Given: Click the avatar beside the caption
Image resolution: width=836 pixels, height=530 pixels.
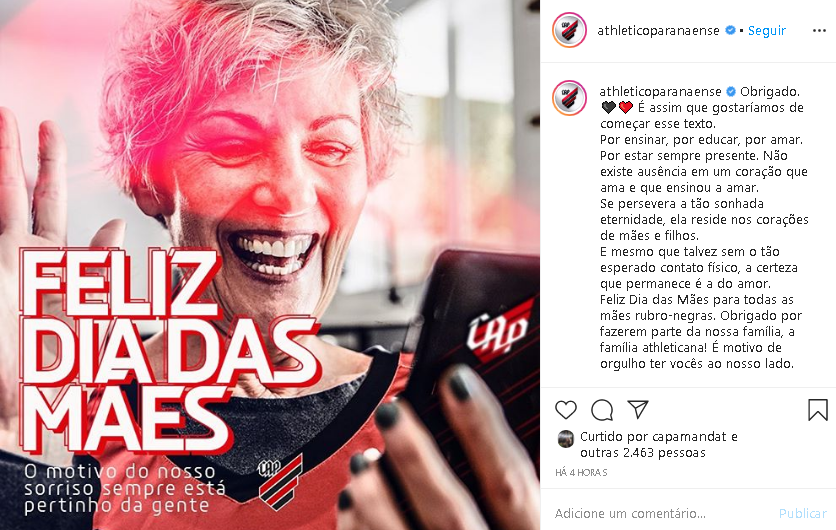Looking at the screenshot, I should [x=569, y=98].
